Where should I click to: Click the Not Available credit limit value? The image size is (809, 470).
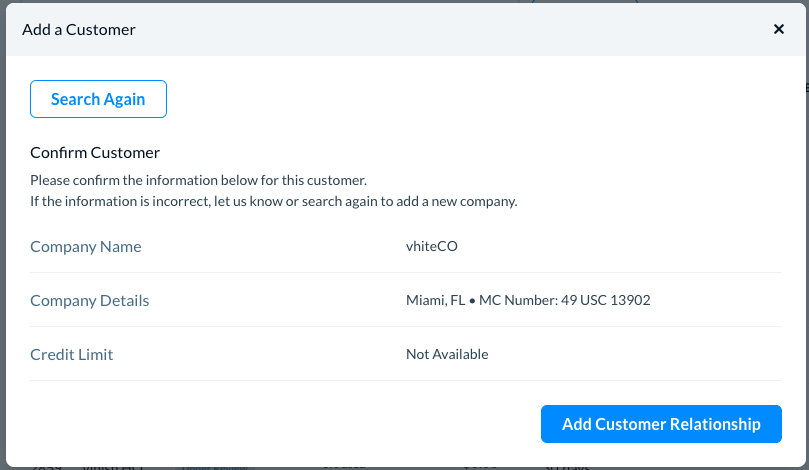[x=447, y=354]
